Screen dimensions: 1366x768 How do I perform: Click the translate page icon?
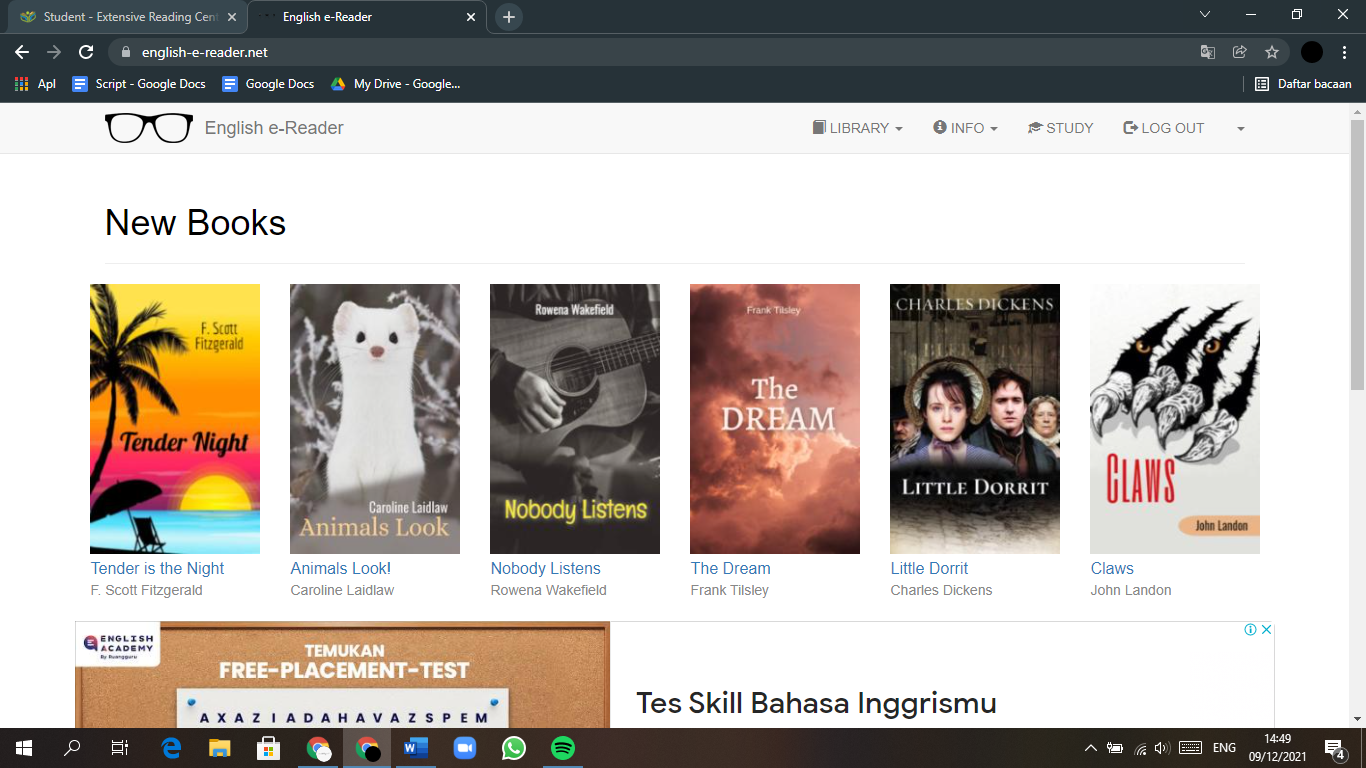point(1208,52)
